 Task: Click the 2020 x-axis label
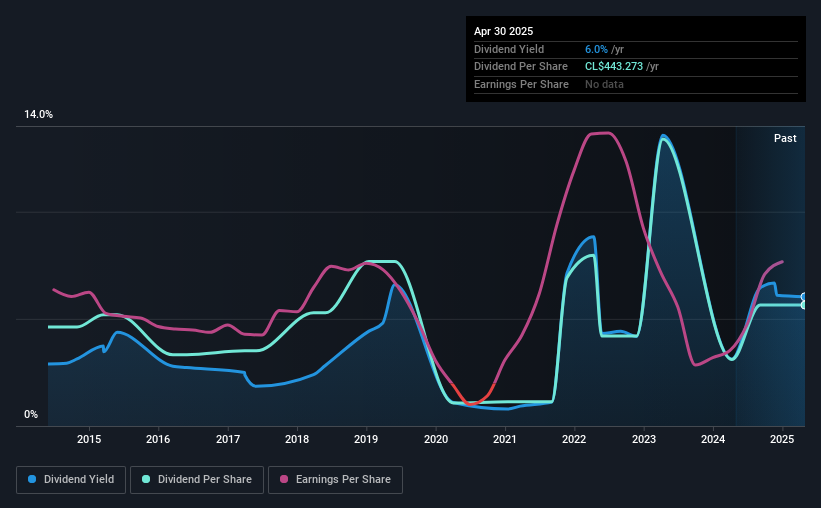coord(436,439)
